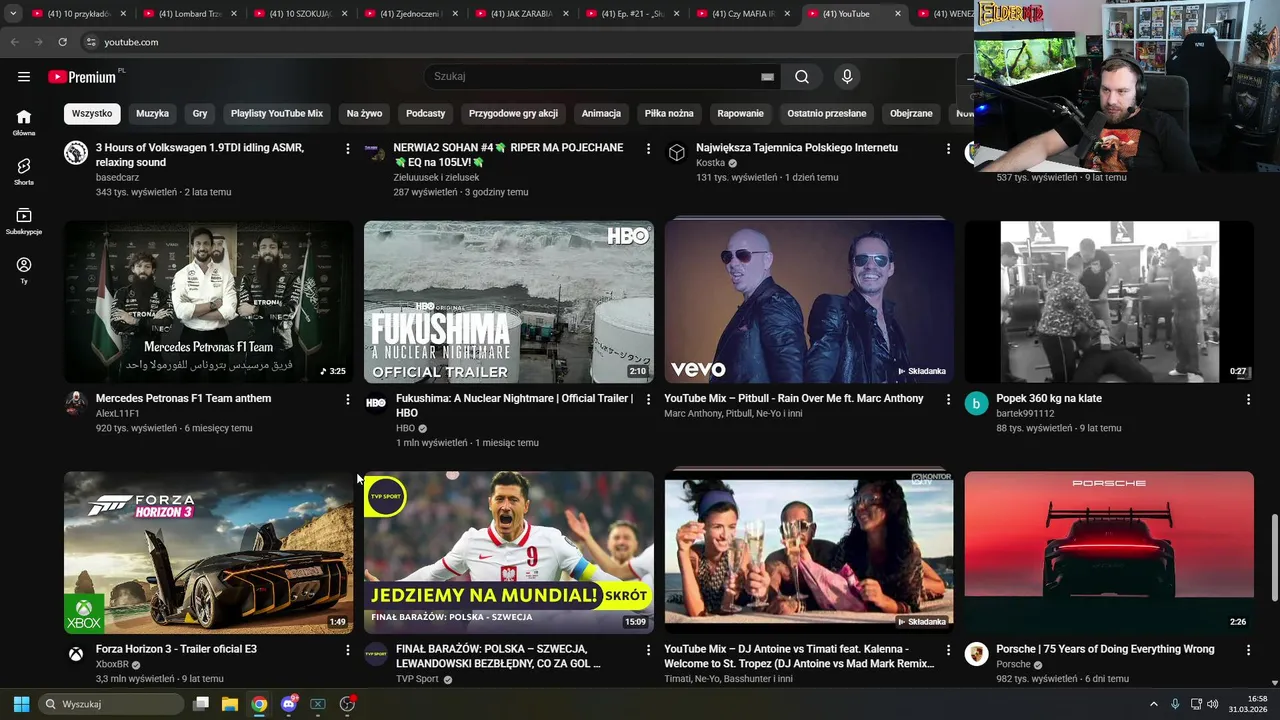Play Porsche 75 Years video thumbnail
1280x720 pixels.
pos(1109,552)
